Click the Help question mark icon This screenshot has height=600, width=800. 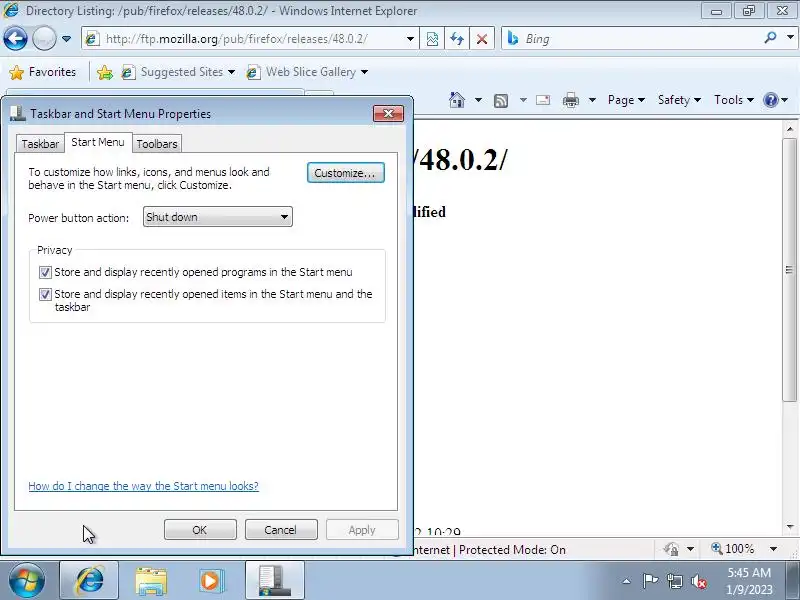point(770,100)
